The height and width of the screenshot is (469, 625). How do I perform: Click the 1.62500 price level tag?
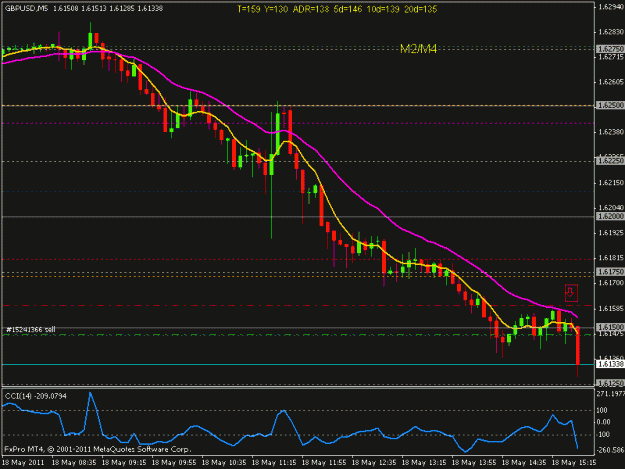tap(610, 105)
